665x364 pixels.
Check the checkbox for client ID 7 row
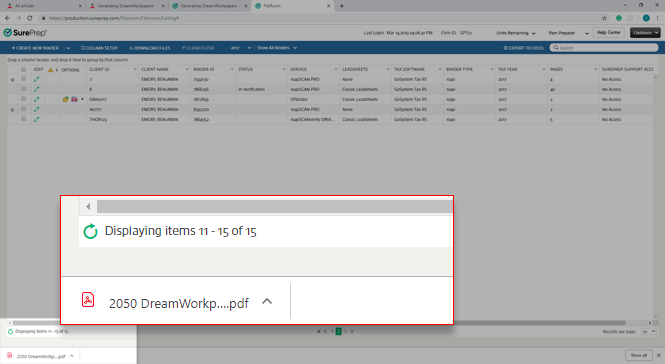point(24,79)
